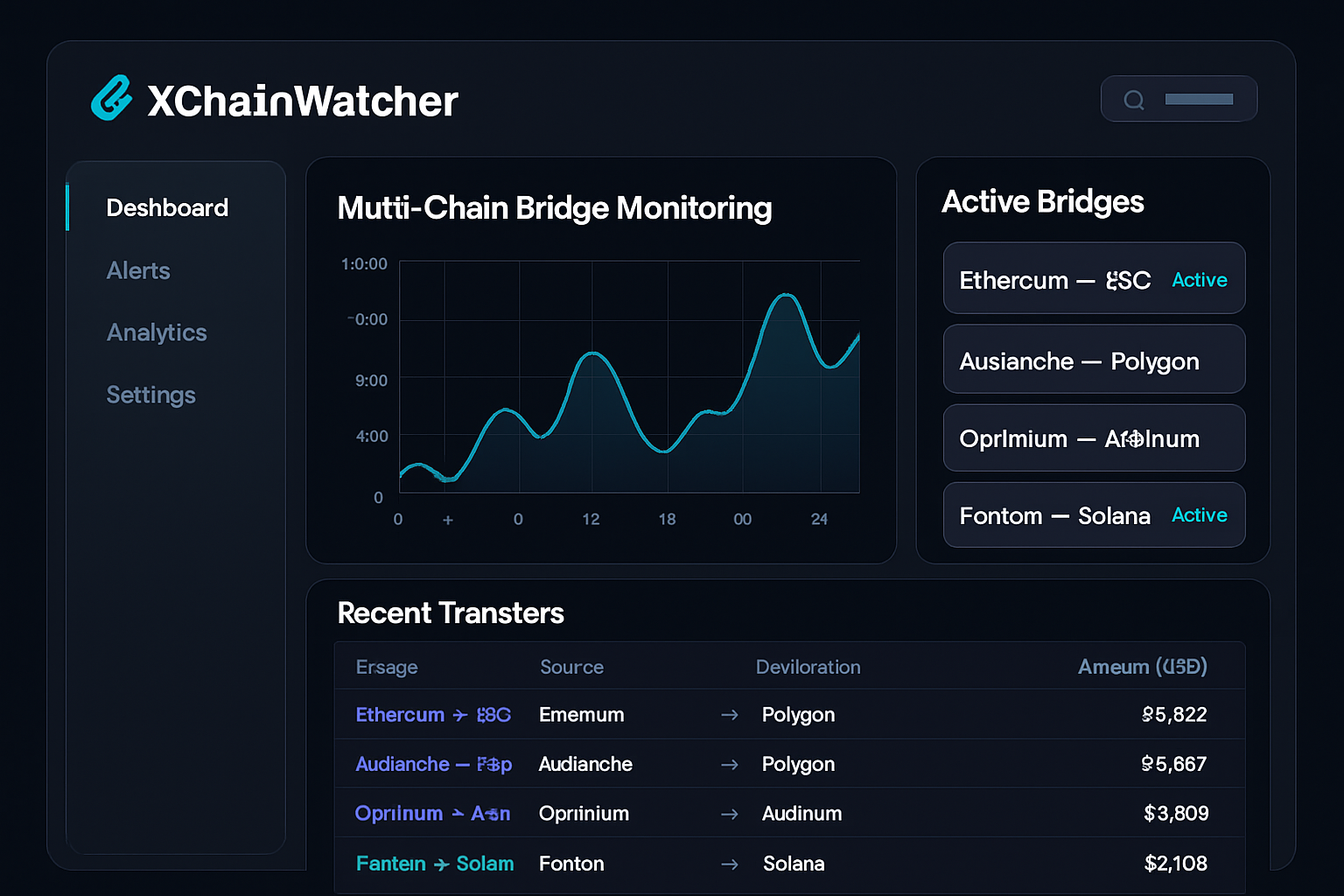Open the Deshboard sidebar item
Viewport: 1344px width, 896px height.
[167, 208]
